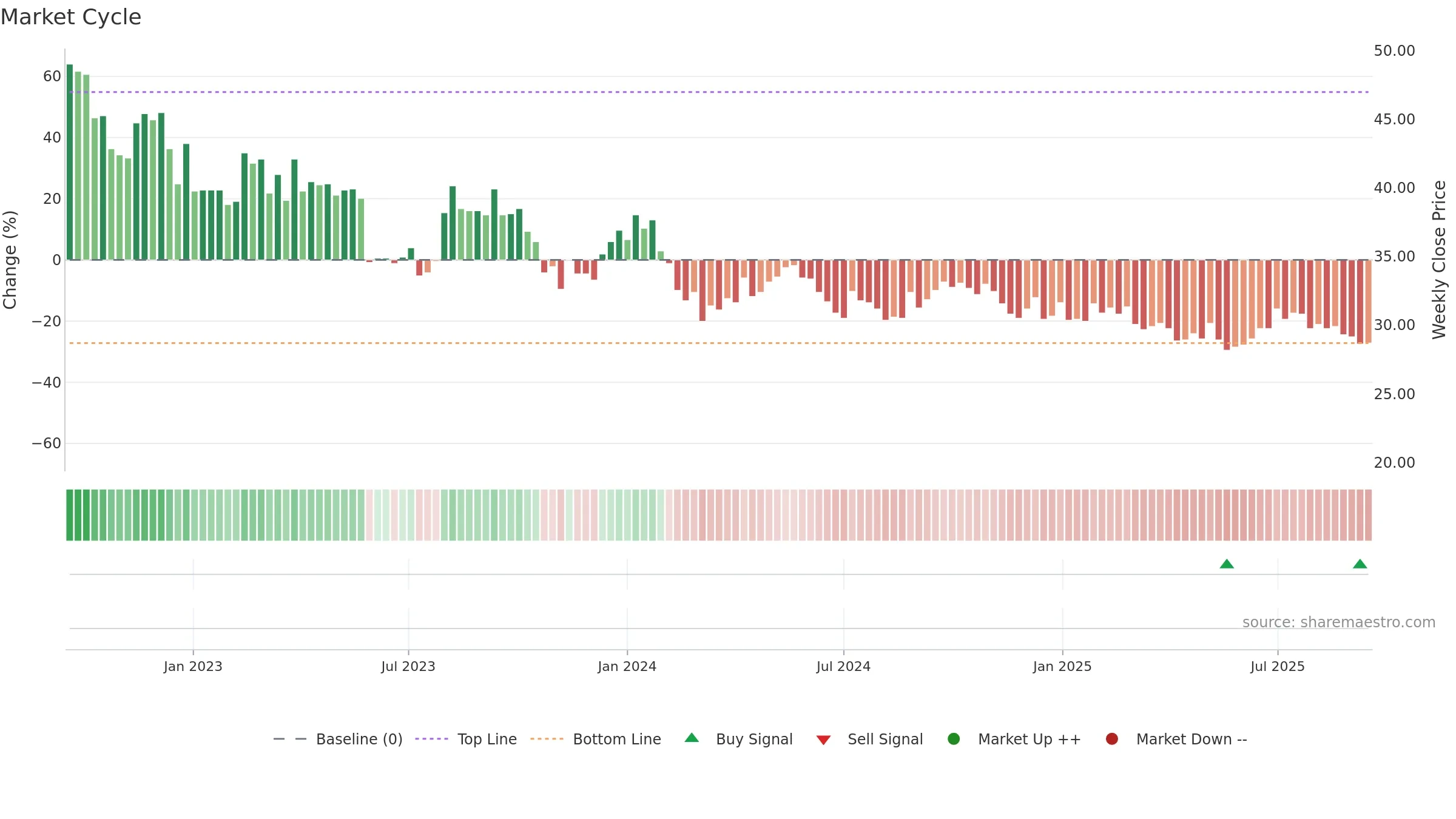Click the source: sharemaestro.com text

[x=1339, y=622]
